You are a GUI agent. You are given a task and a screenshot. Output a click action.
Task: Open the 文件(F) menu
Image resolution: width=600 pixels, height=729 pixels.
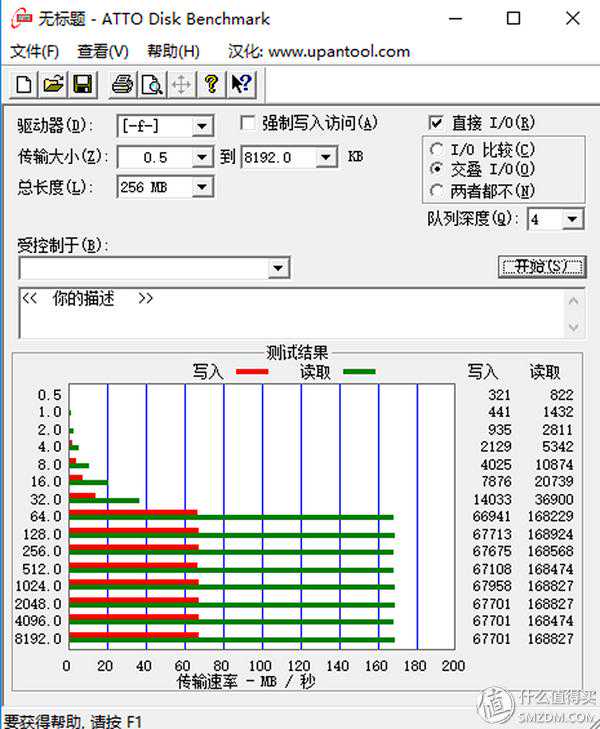click(x=34, y=51)
